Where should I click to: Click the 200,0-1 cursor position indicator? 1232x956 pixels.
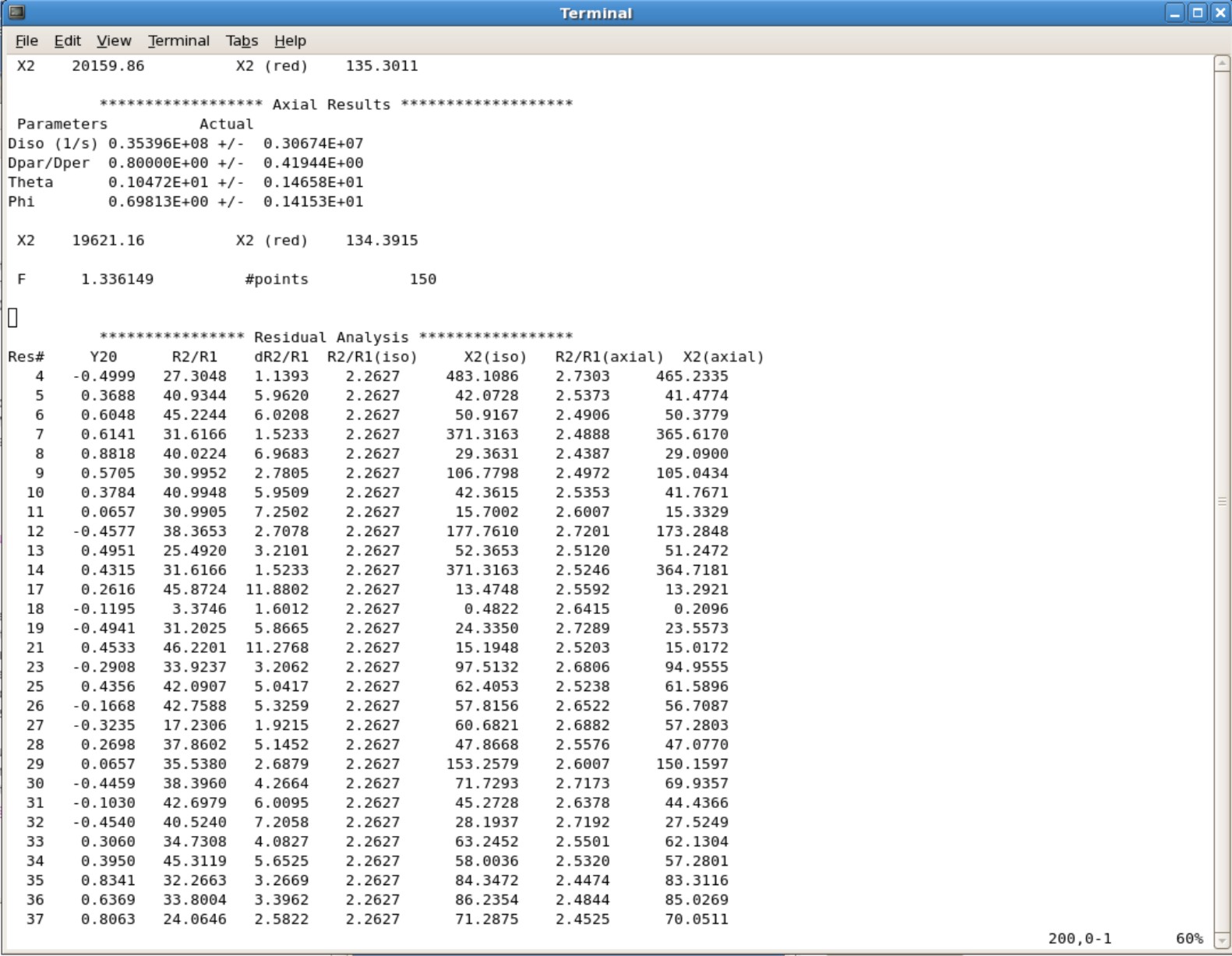click(x=1079, y=938)
